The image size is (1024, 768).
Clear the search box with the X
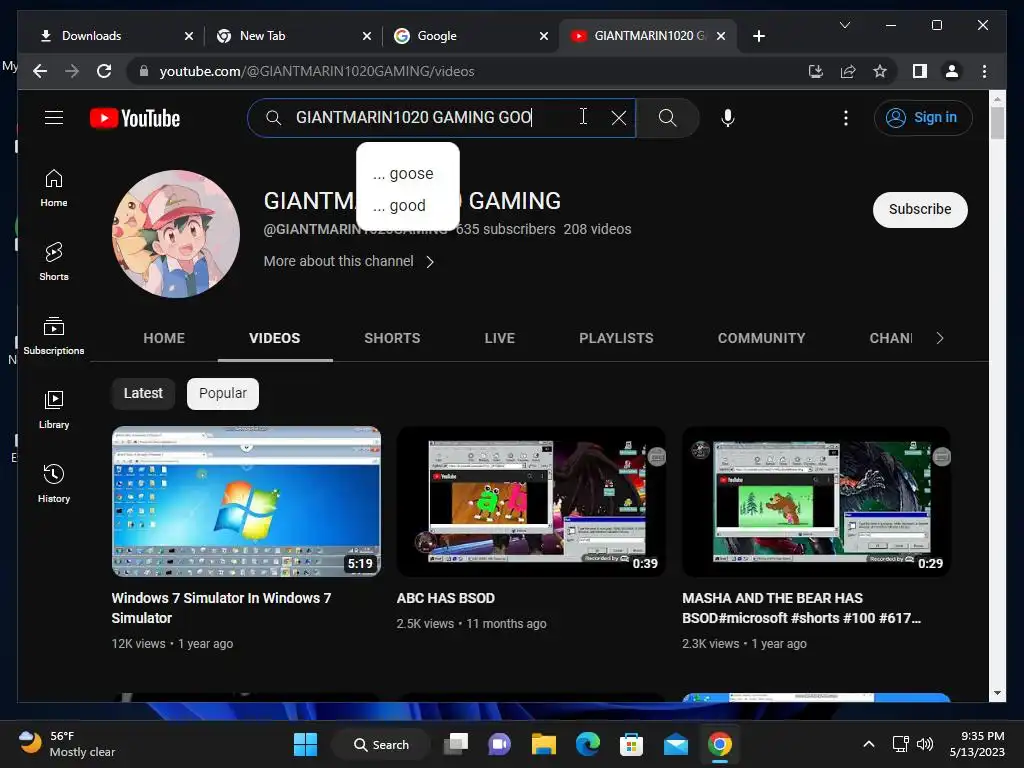coord(618,118)
